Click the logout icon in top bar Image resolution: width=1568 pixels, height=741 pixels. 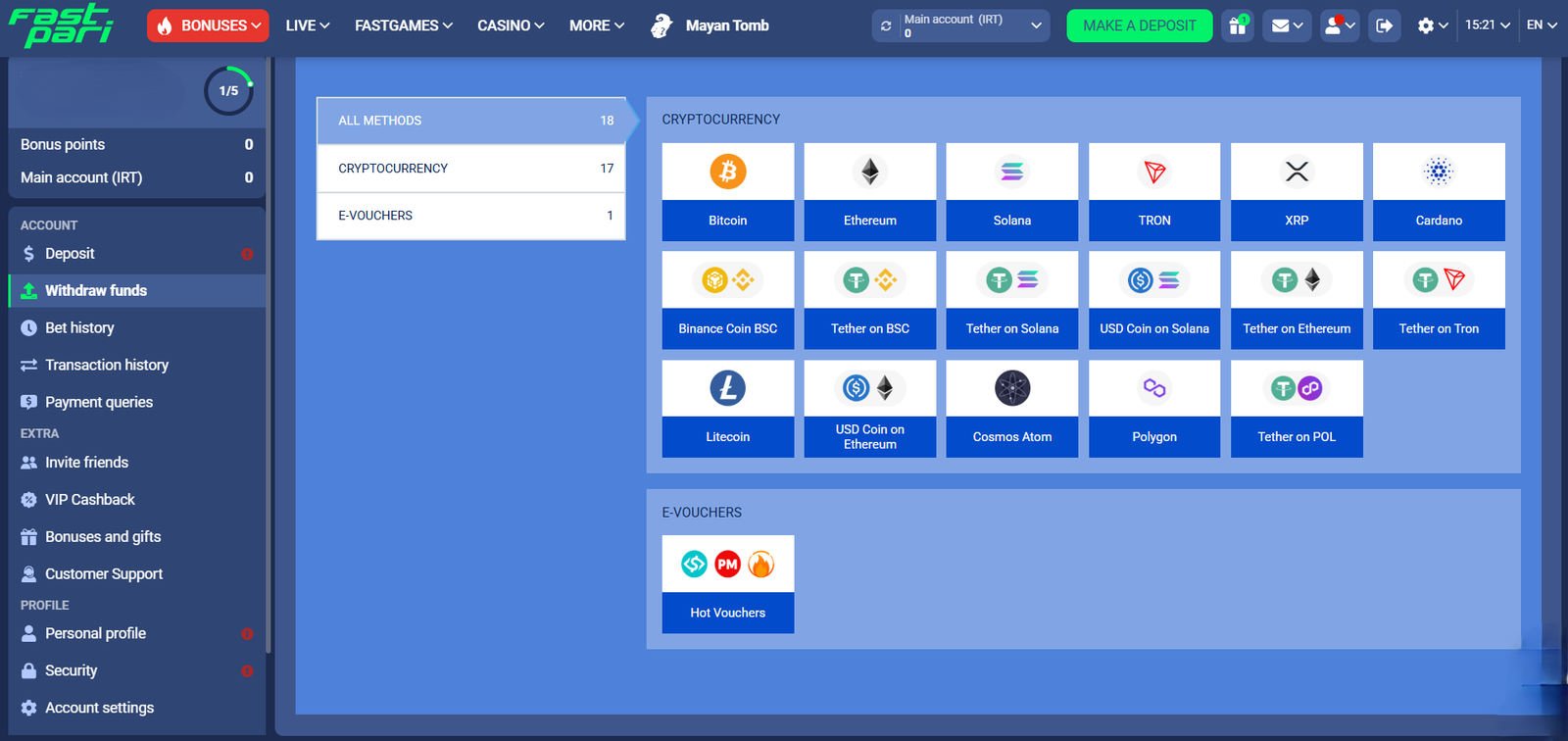pos(1384,25)
